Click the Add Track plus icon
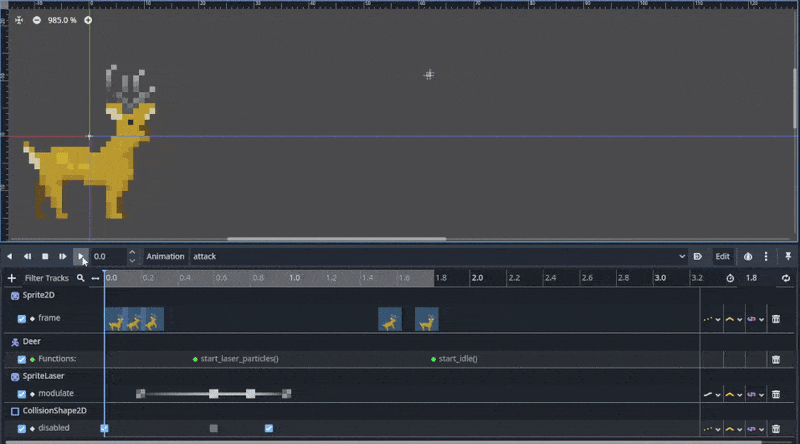Screen dimensions: 800x444 click(x=12, y=278)
